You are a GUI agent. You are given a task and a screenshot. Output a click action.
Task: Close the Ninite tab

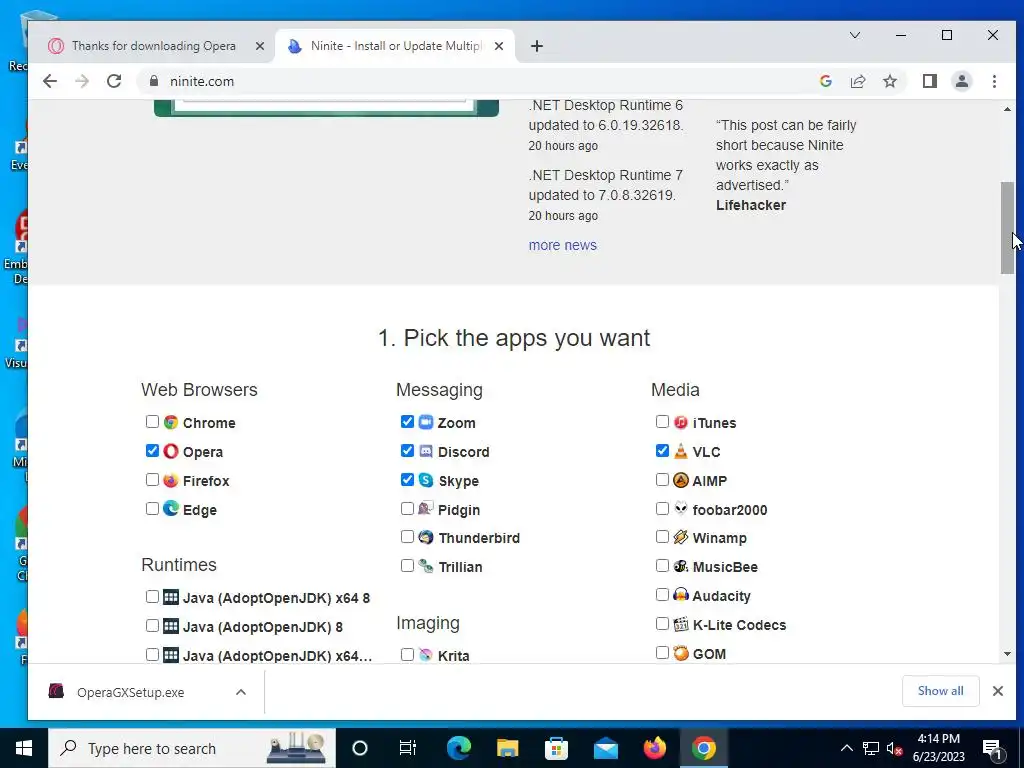pyautogui.click(x=499, y=46)
